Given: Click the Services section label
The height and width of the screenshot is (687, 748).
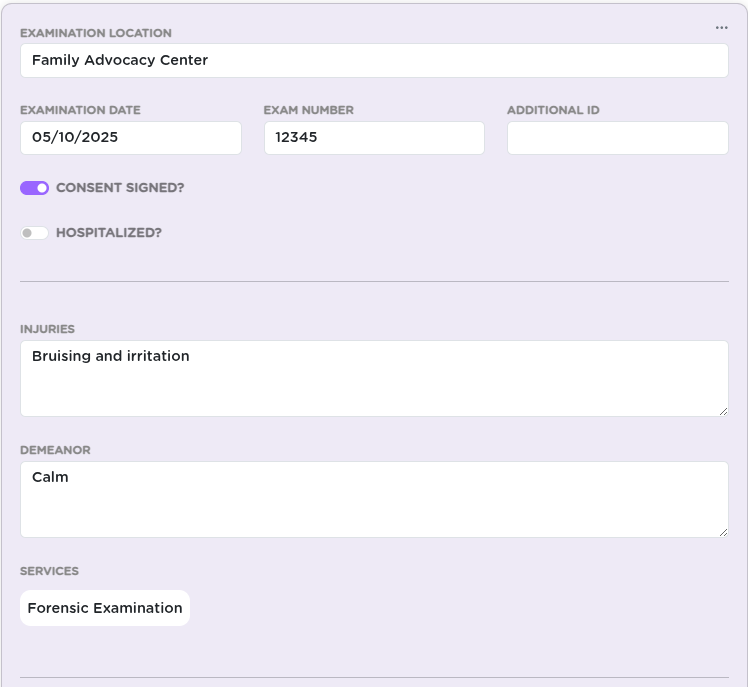Looking at the screenshot, I should pyautogui.click(x=49, y=571).
